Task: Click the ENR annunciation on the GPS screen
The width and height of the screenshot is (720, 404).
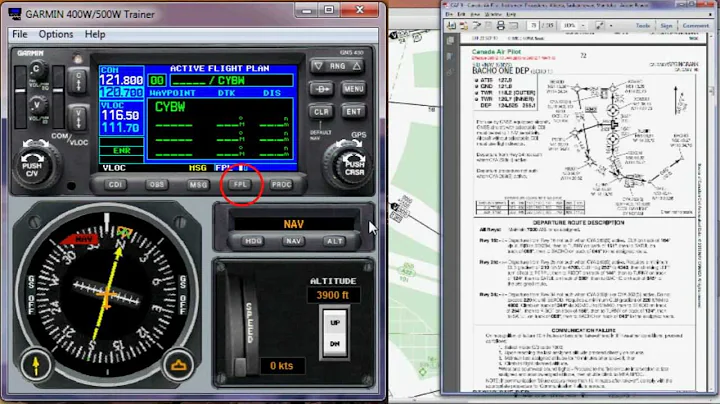Action: pyautogui.click(x=122, y=151)
